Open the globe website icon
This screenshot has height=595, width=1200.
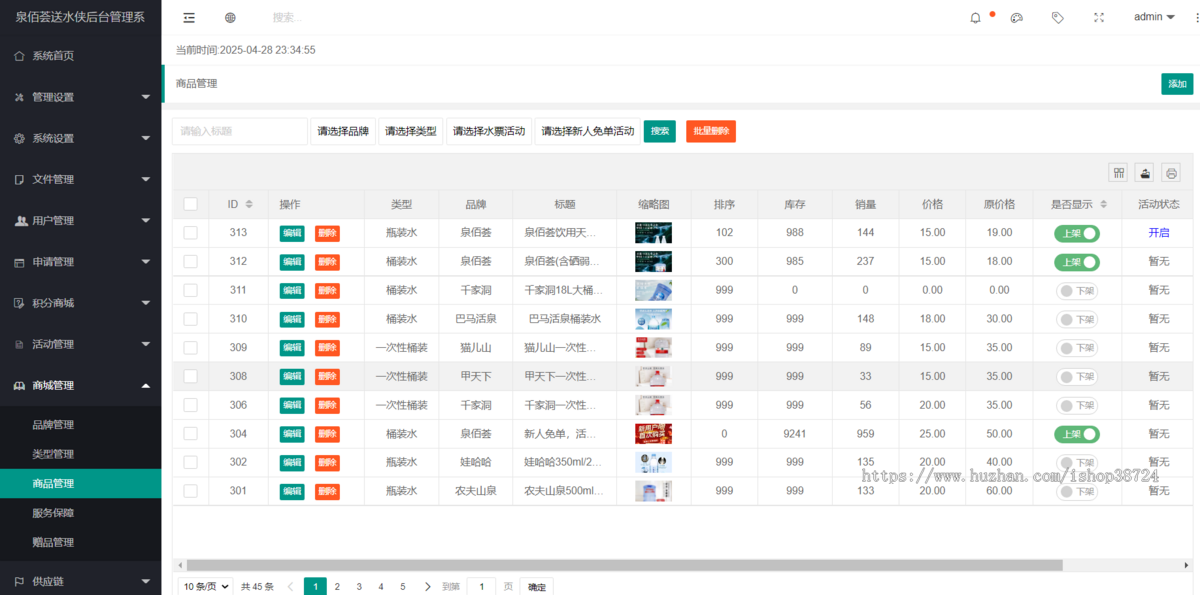pyautogui.click(x=230, y=17)
